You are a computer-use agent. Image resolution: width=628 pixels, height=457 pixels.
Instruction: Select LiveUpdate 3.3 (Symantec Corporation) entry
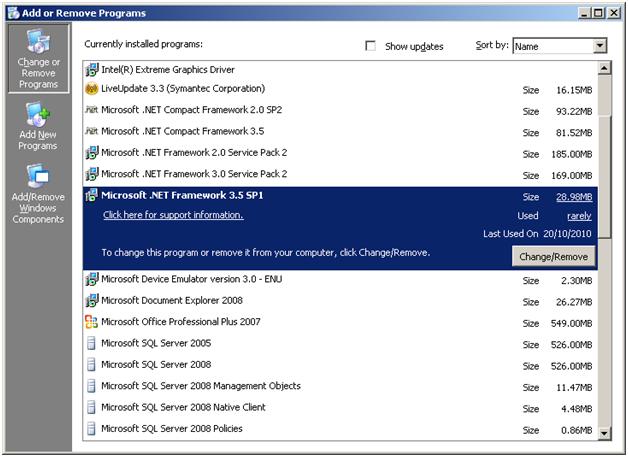point(340,89)
